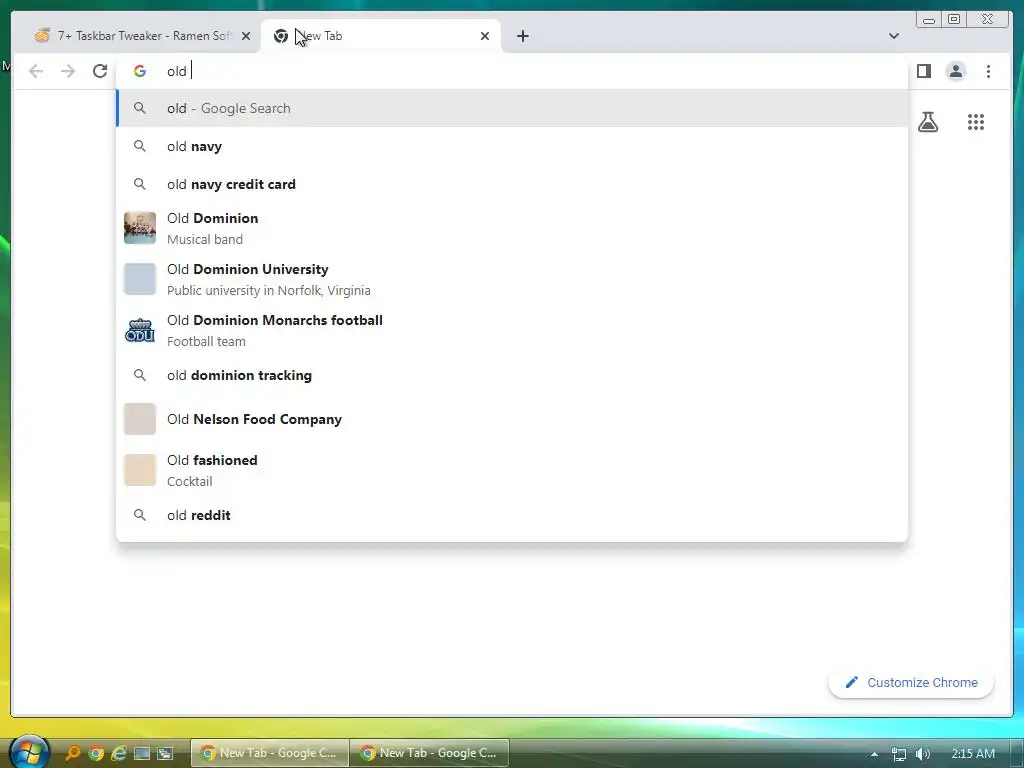
Task: Show hidden system tray icons
Action: (x=874, y=754)
